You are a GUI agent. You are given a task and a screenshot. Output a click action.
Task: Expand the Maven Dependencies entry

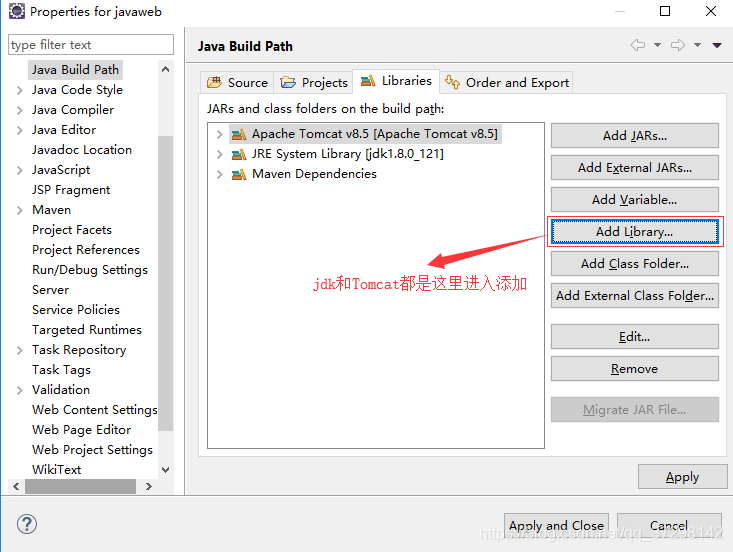(x=219, y=174)
